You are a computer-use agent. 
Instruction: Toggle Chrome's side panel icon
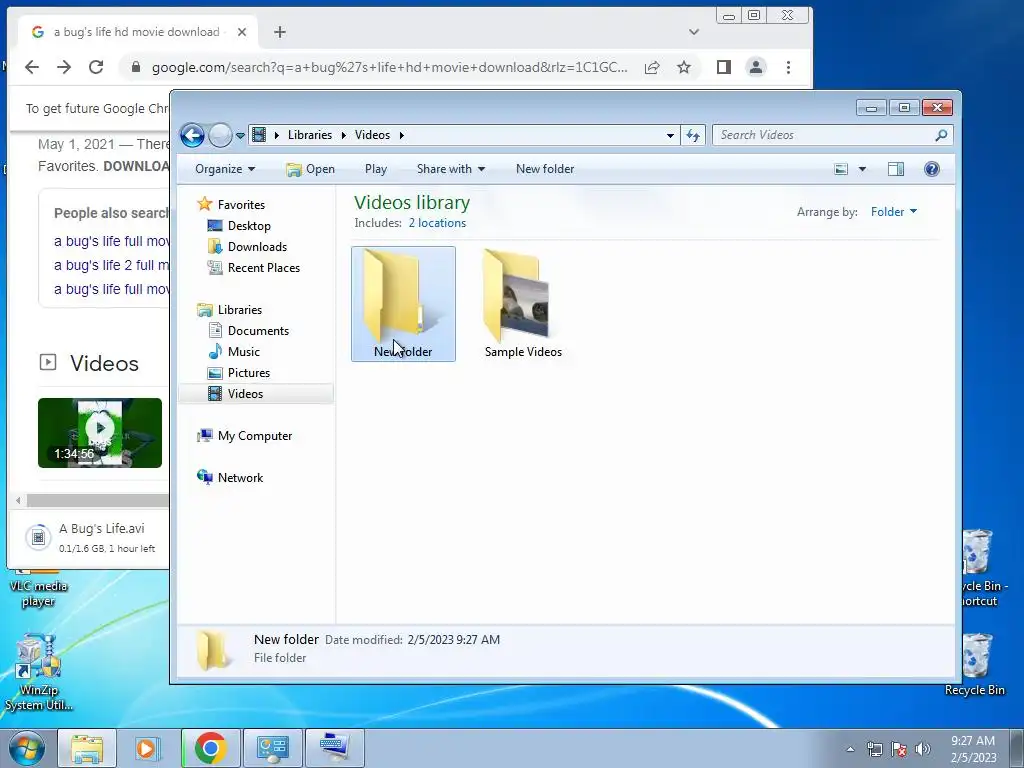coord(724,67)
